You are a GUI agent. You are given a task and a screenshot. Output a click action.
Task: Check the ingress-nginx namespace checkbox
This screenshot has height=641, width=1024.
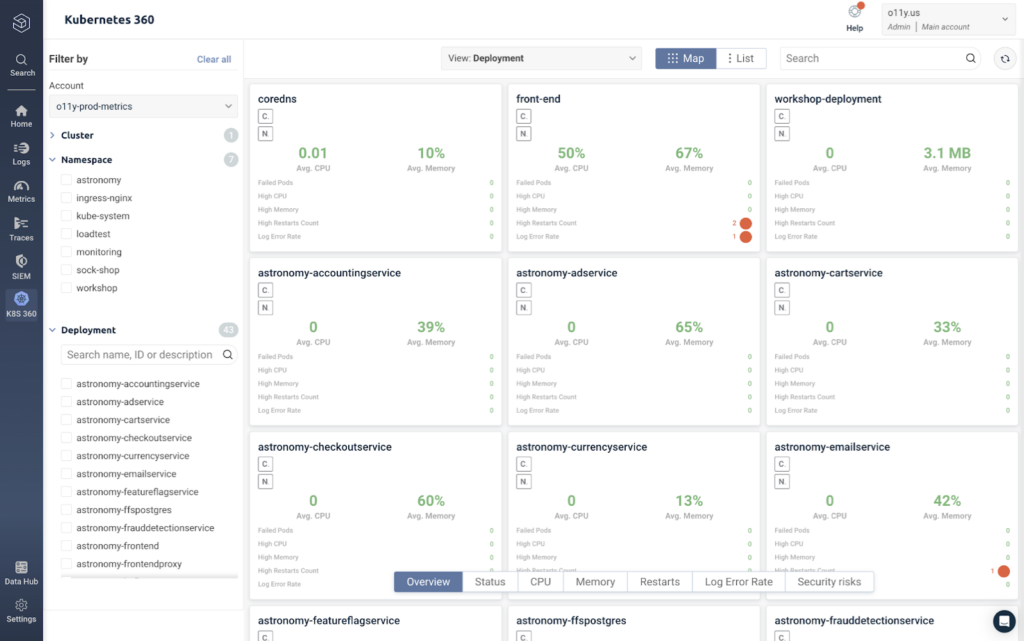click(x=66, y=197)
